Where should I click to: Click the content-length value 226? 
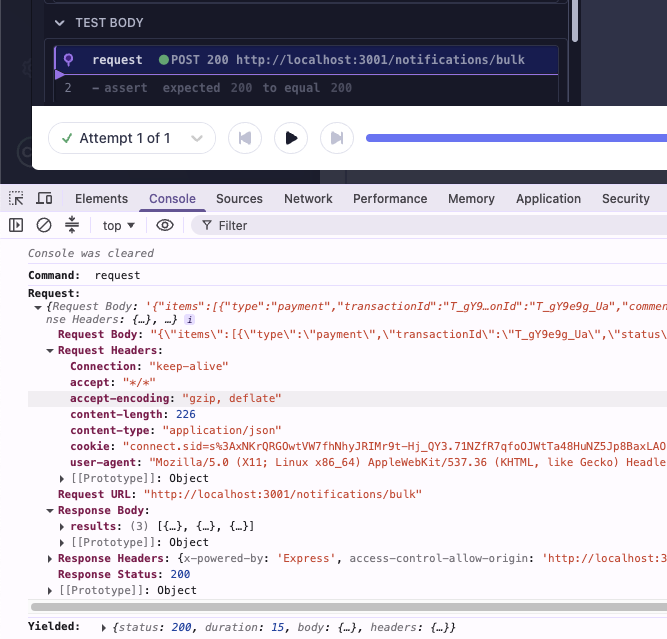pos(185,415)
